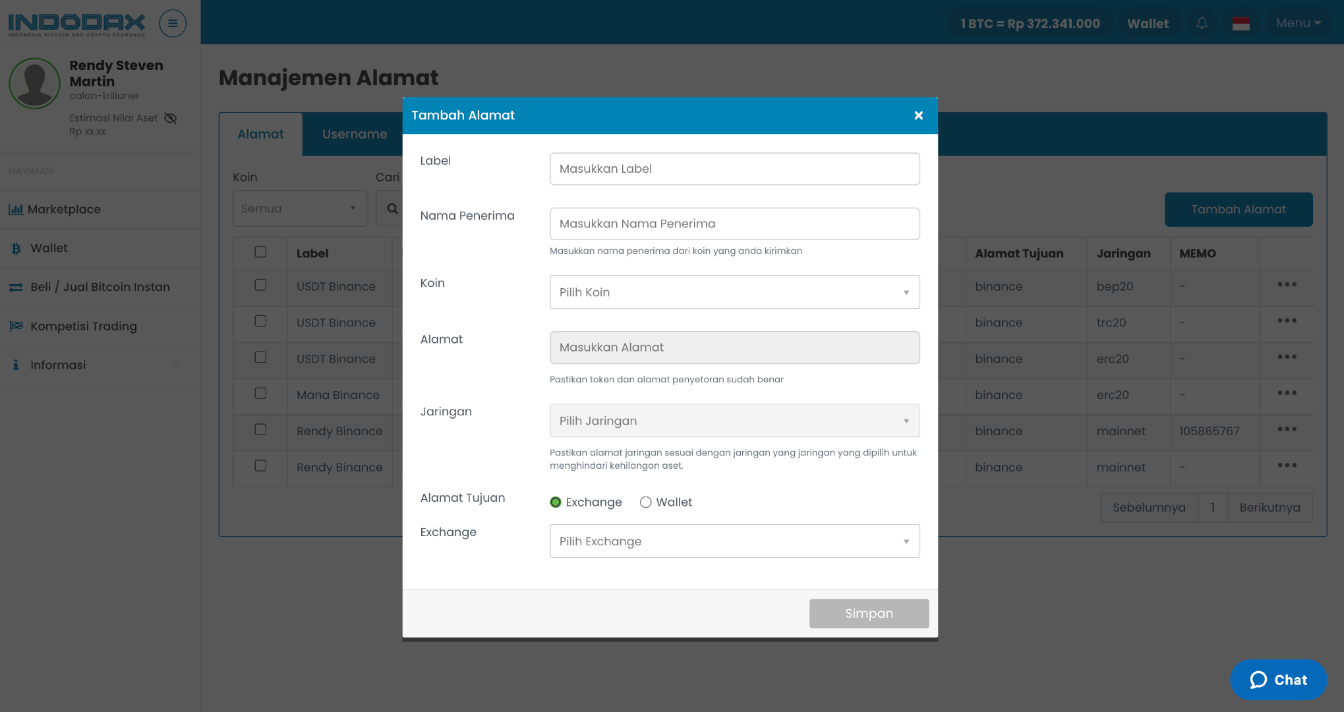Click the search magnifier icon

pyautogui.click(x=391, y=209)
